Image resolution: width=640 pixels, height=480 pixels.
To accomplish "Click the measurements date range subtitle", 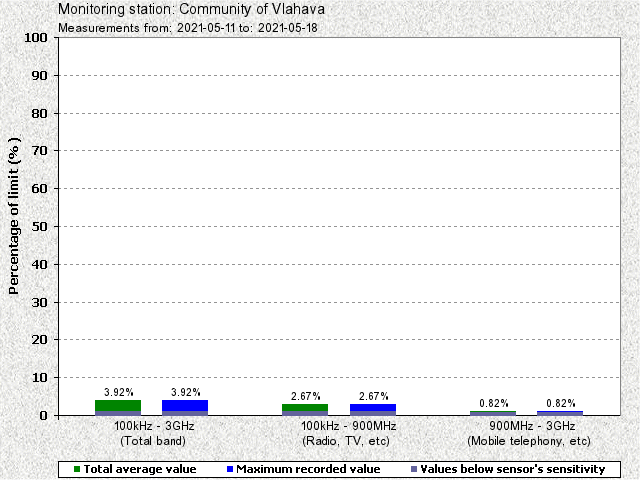I will pos(188,28).
